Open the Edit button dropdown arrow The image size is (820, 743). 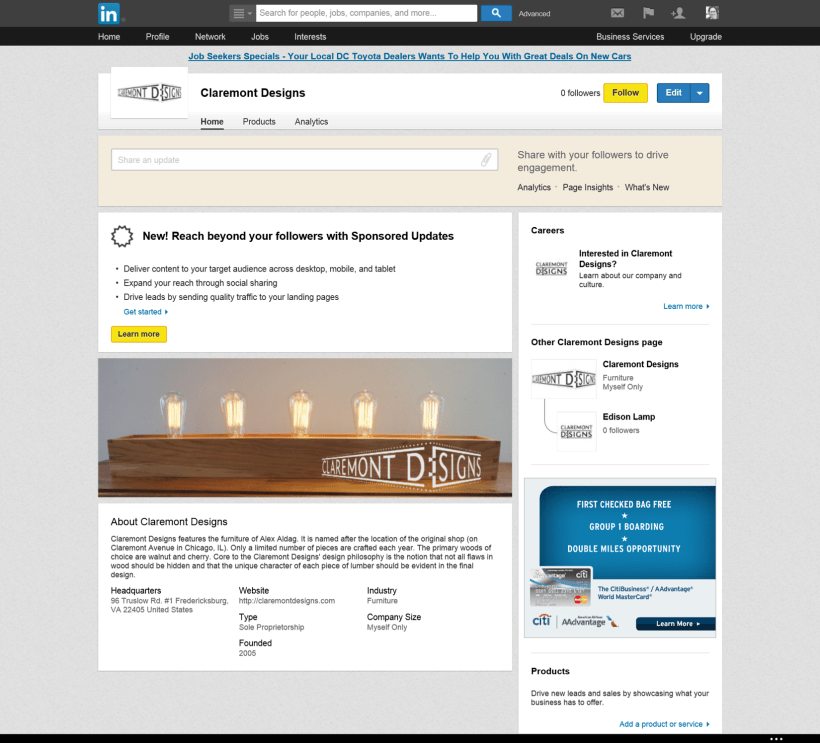click(699, 92)
